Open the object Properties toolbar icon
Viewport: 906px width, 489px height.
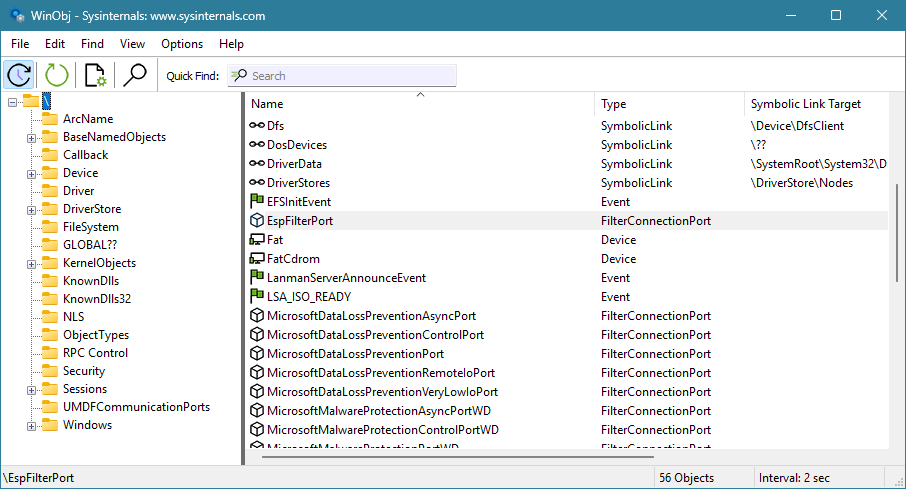click(95, 75)
